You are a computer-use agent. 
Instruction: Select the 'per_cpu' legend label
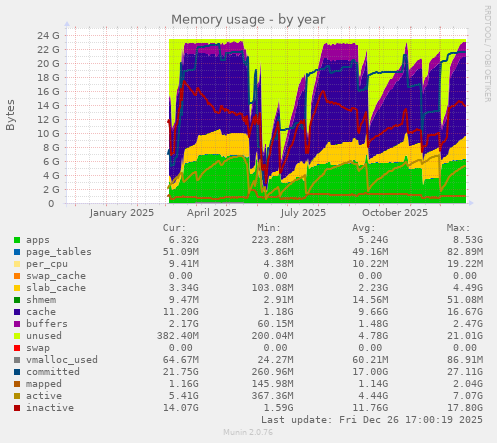click(47, 264)
